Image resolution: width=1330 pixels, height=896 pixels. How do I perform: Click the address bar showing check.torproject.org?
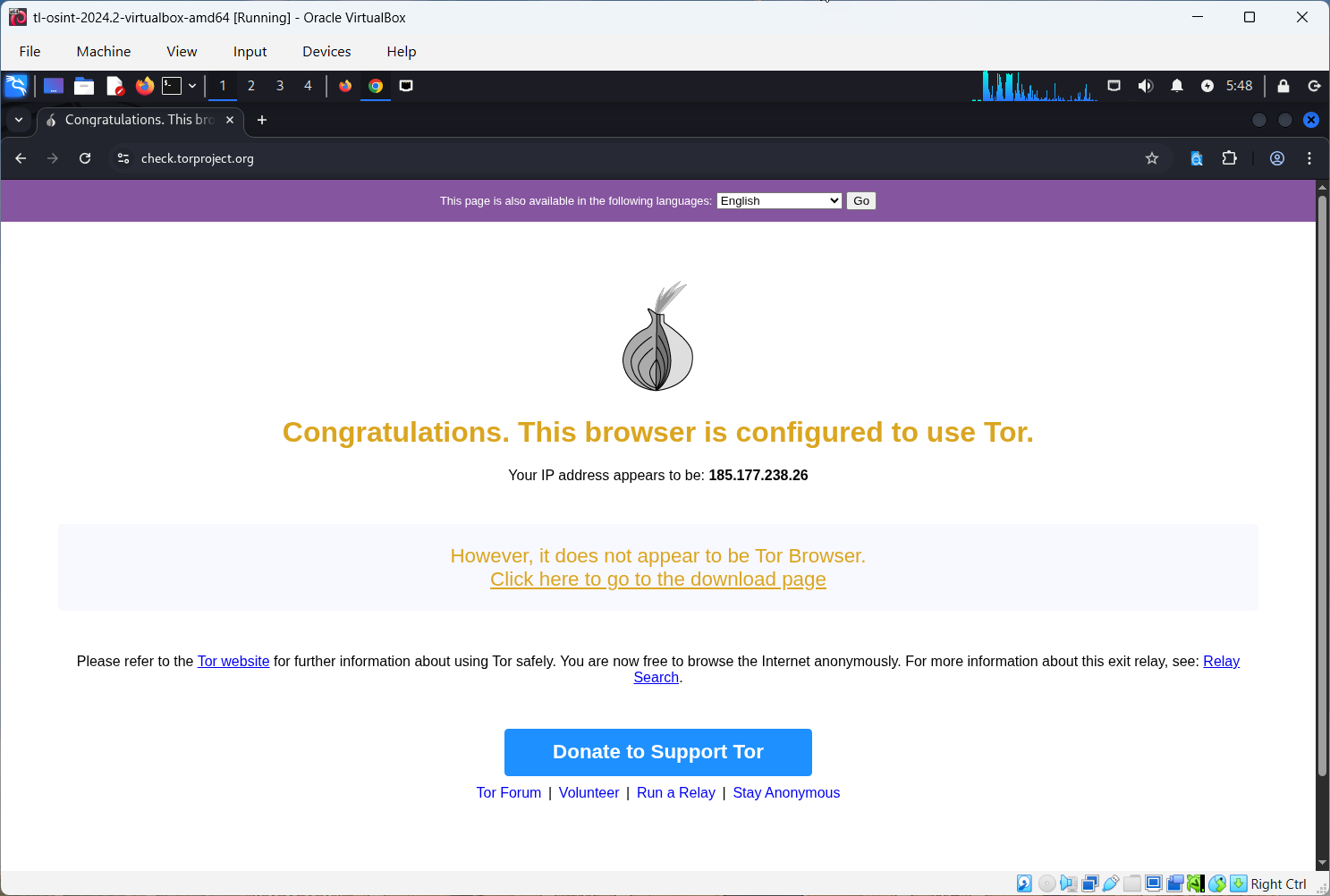click(537, 158)
